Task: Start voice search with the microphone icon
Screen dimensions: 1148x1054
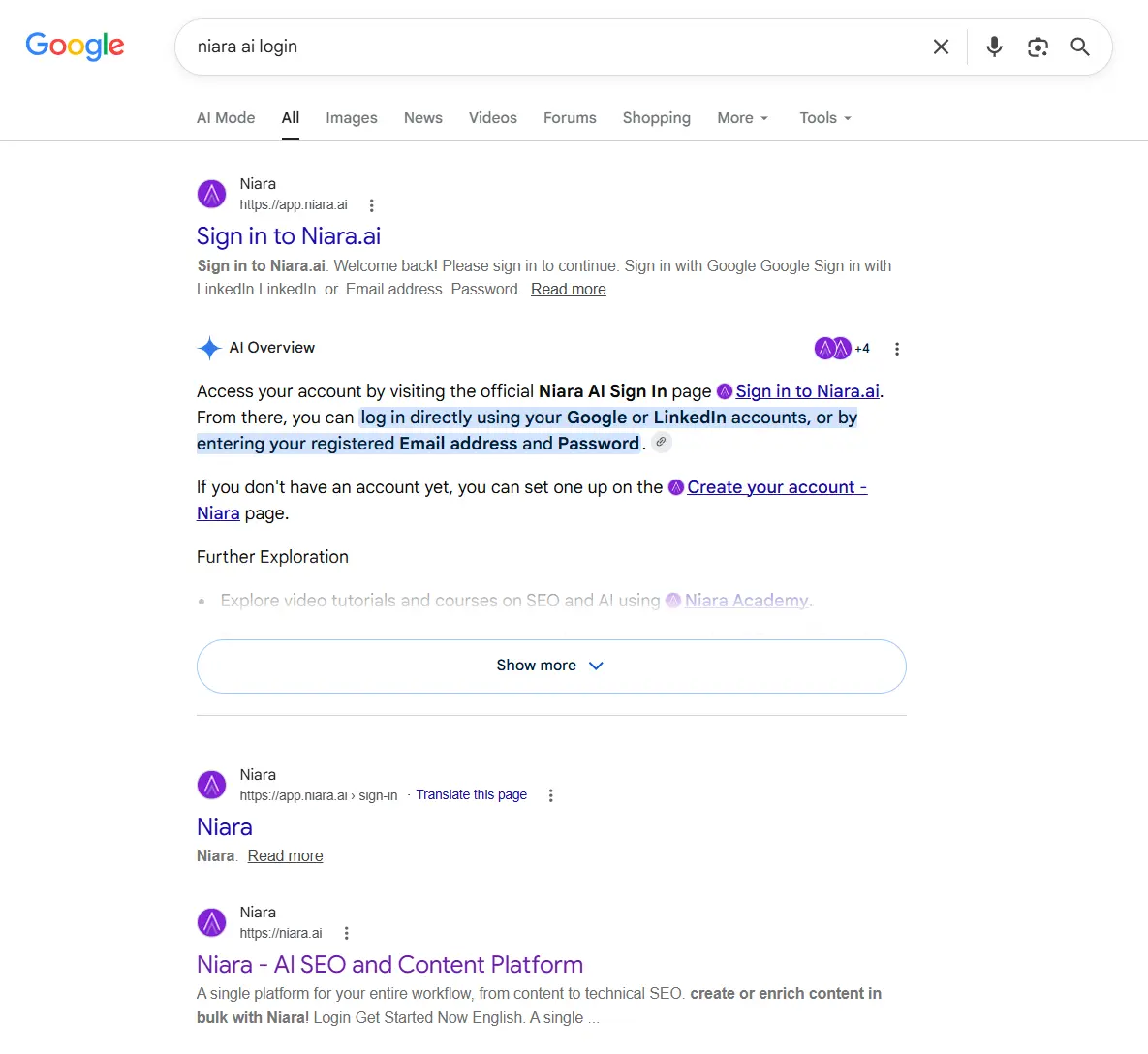Action: [x=994, y=46]
